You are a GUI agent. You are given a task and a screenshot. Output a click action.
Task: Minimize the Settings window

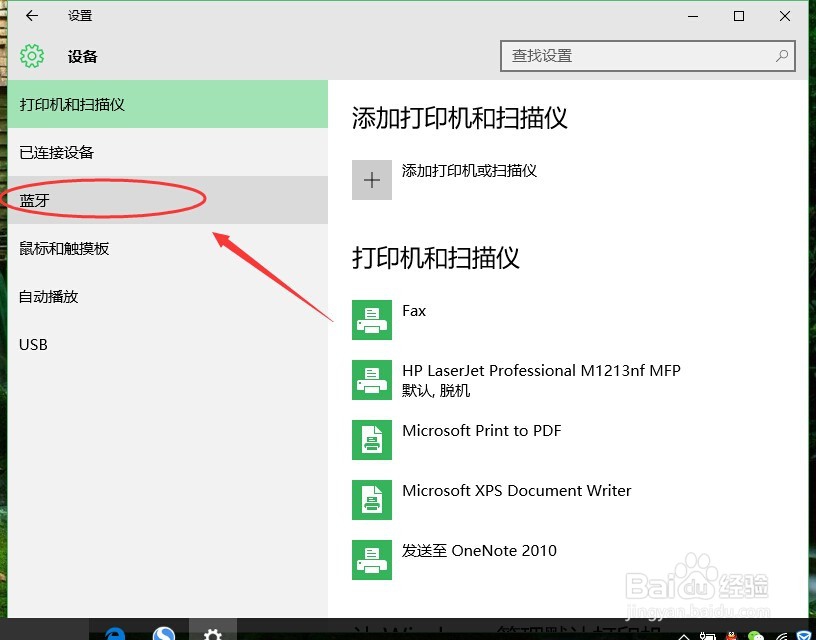693,16
